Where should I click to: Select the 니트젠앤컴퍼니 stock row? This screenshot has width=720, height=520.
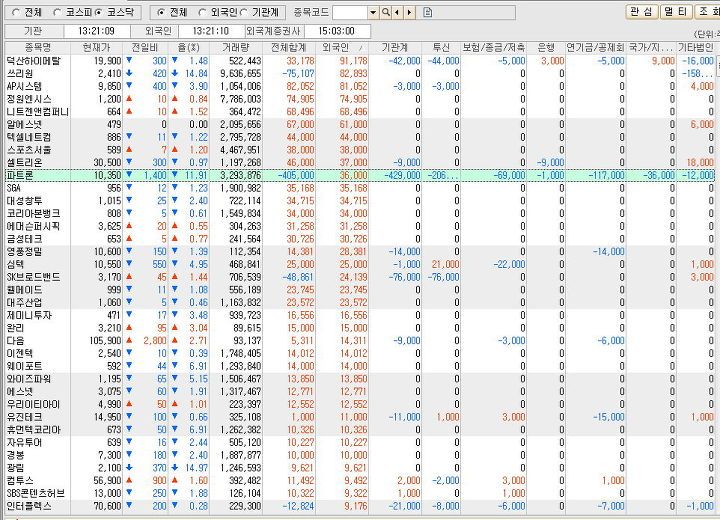point(360,112)
